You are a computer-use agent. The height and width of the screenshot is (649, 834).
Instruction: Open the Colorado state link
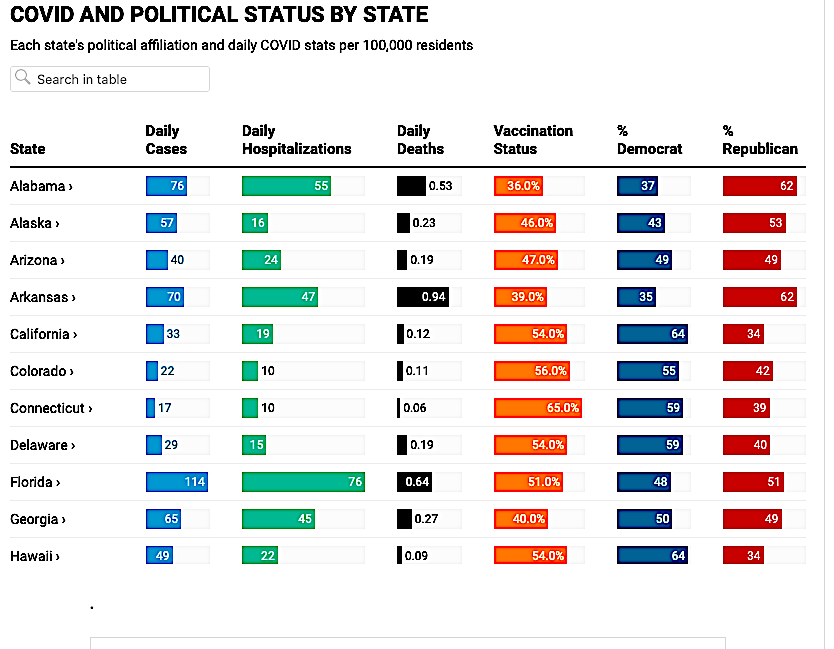41,371
